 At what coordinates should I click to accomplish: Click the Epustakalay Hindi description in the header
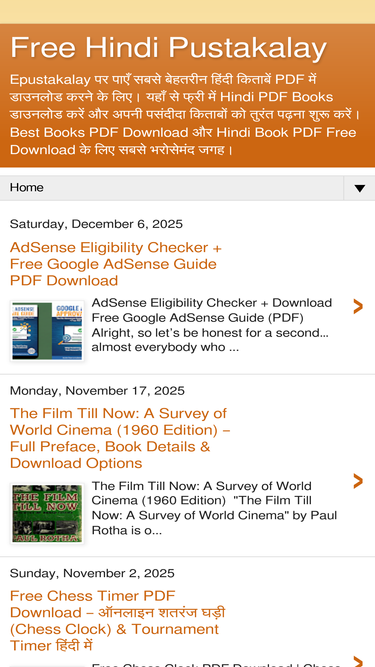pyautogui.click(x=185, y=115)
